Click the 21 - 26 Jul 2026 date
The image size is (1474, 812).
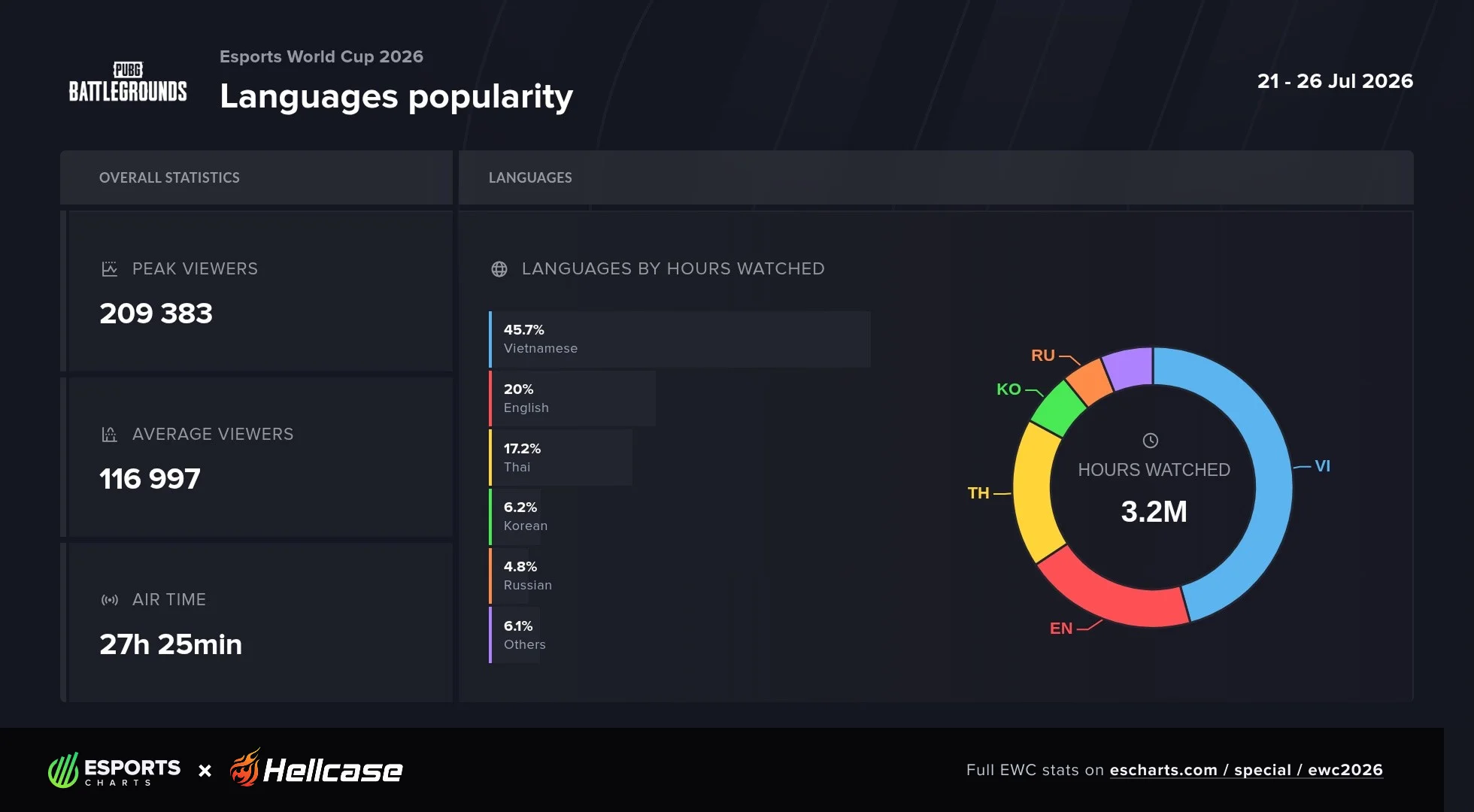pyautogui.click(x=1335, y=81)
